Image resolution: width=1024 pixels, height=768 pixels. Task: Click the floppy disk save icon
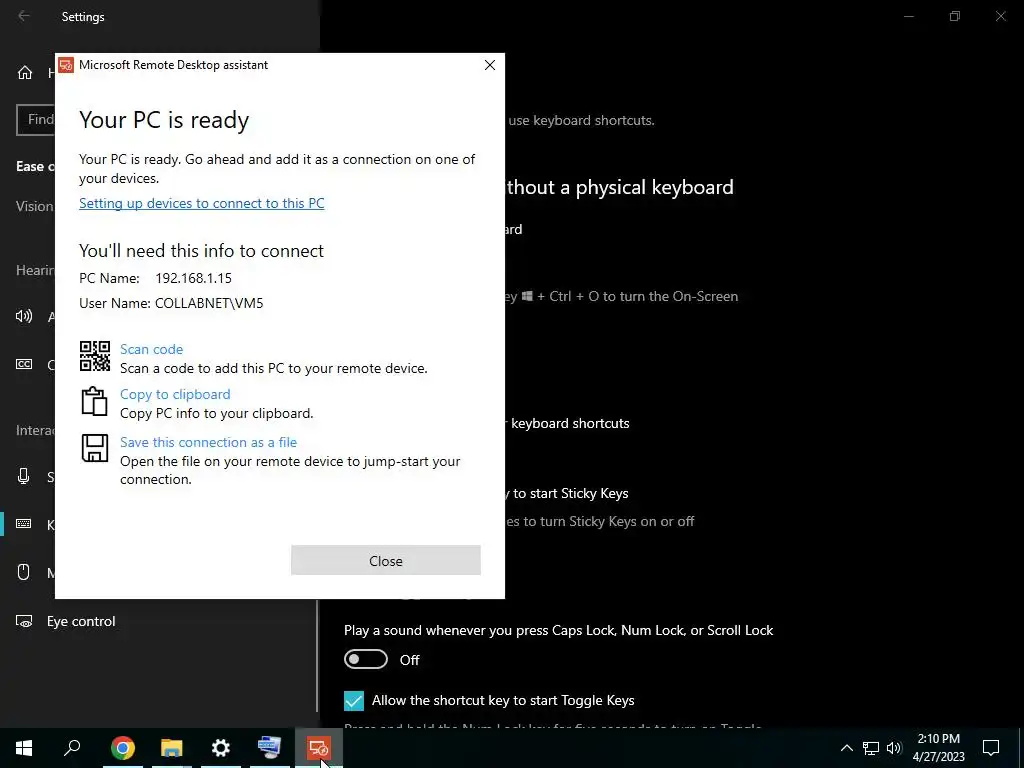(x=95, y=449)
